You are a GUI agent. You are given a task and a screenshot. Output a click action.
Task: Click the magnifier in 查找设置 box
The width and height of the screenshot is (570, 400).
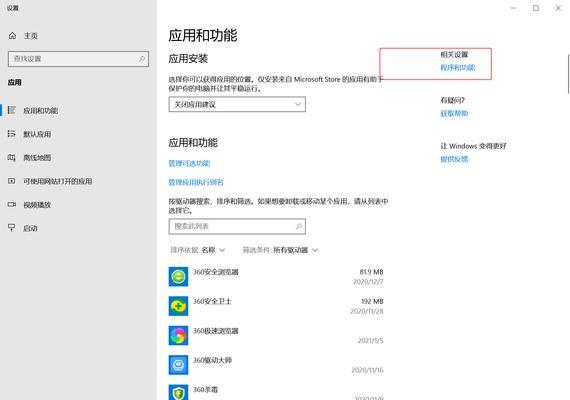coord(142,59)
